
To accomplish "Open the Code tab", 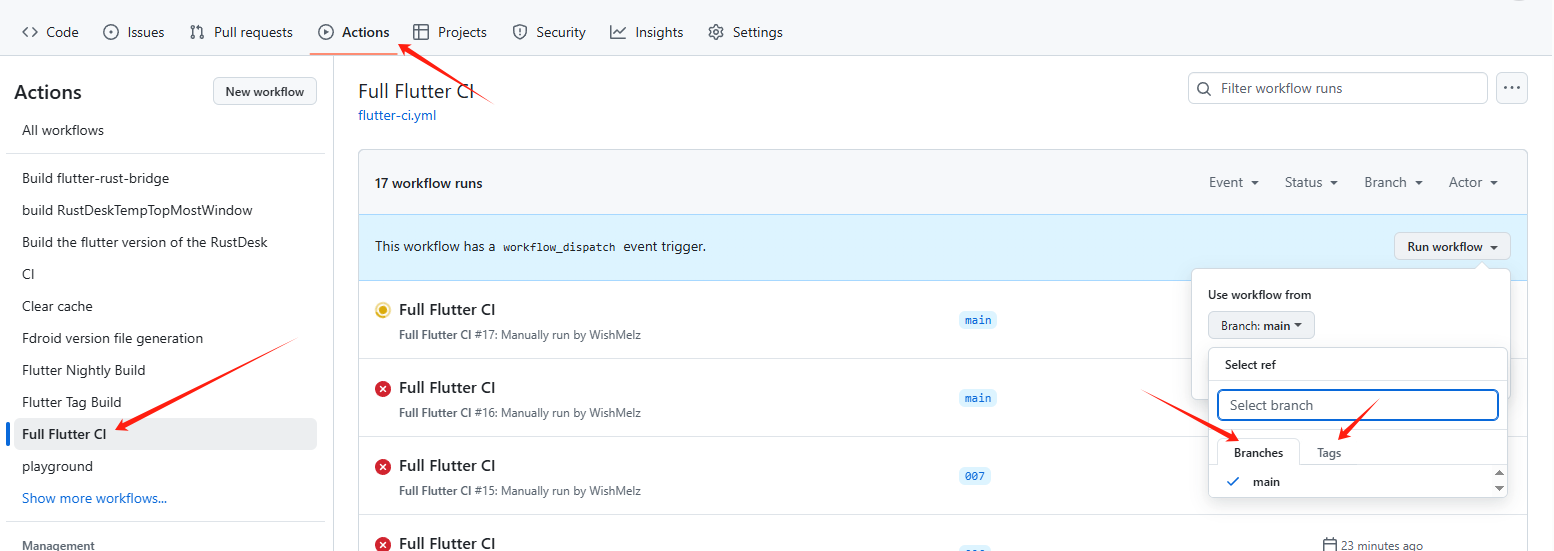I will pyautogui.click(x=50, y=32).
